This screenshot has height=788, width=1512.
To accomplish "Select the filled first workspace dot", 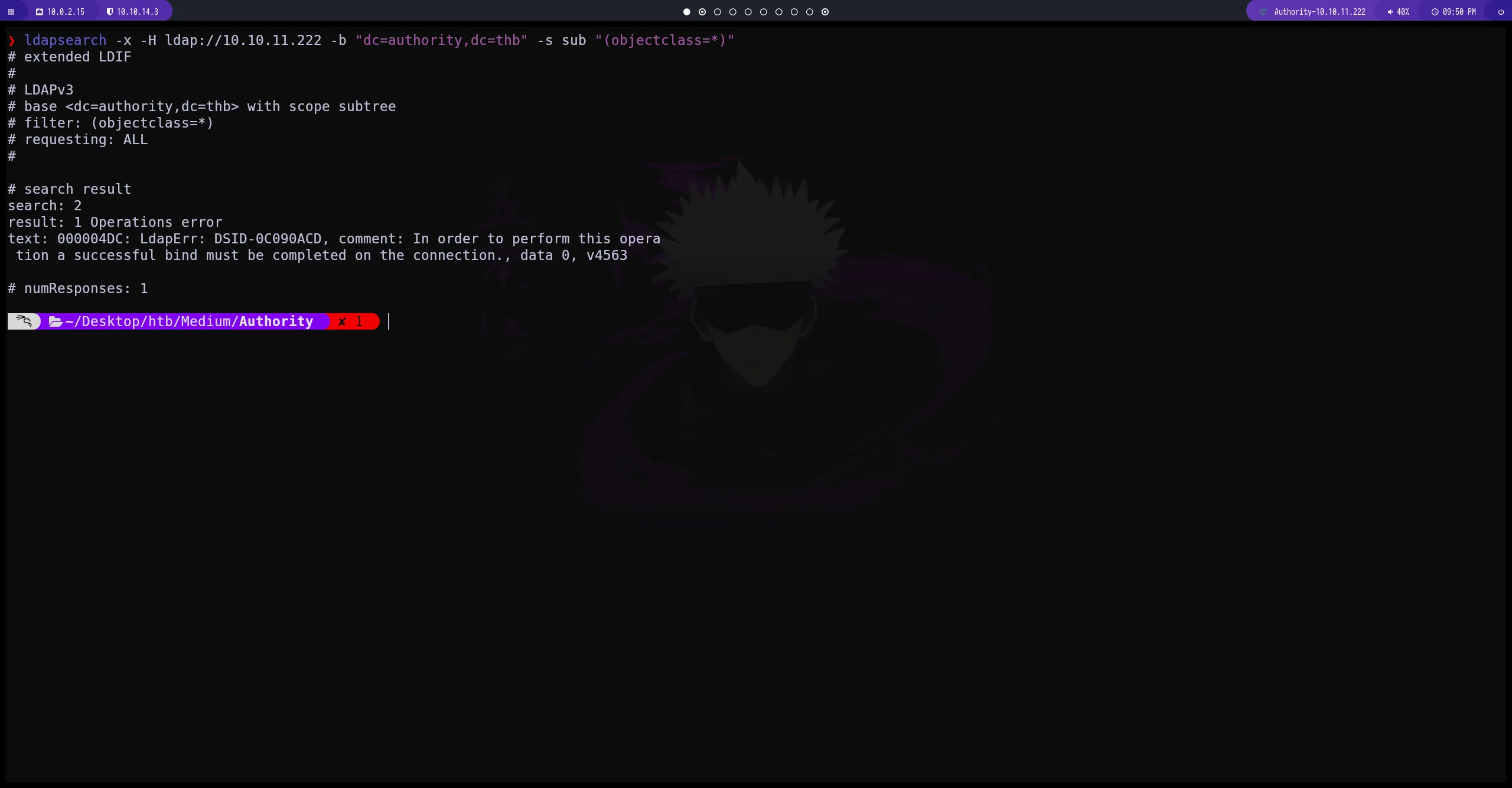I will click(686, 12).
